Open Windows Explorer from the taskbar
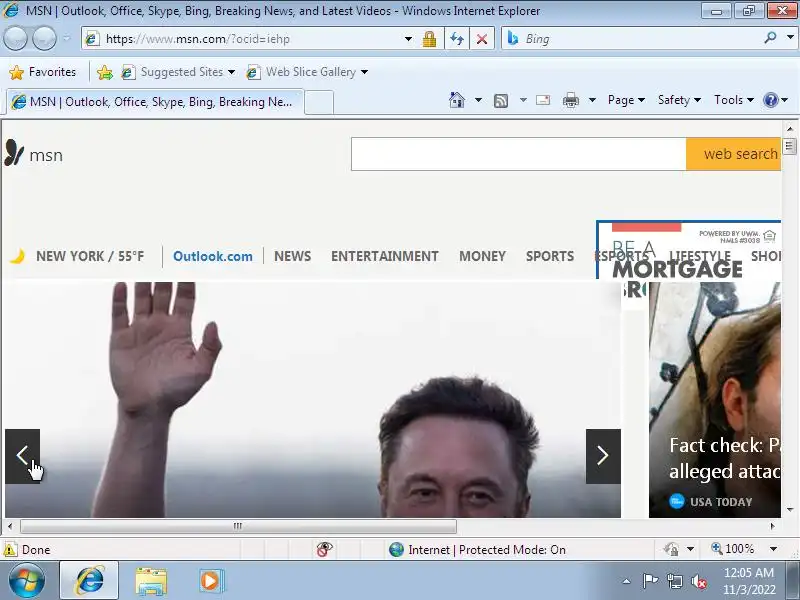The image size is (800, 600). point(151,581)
